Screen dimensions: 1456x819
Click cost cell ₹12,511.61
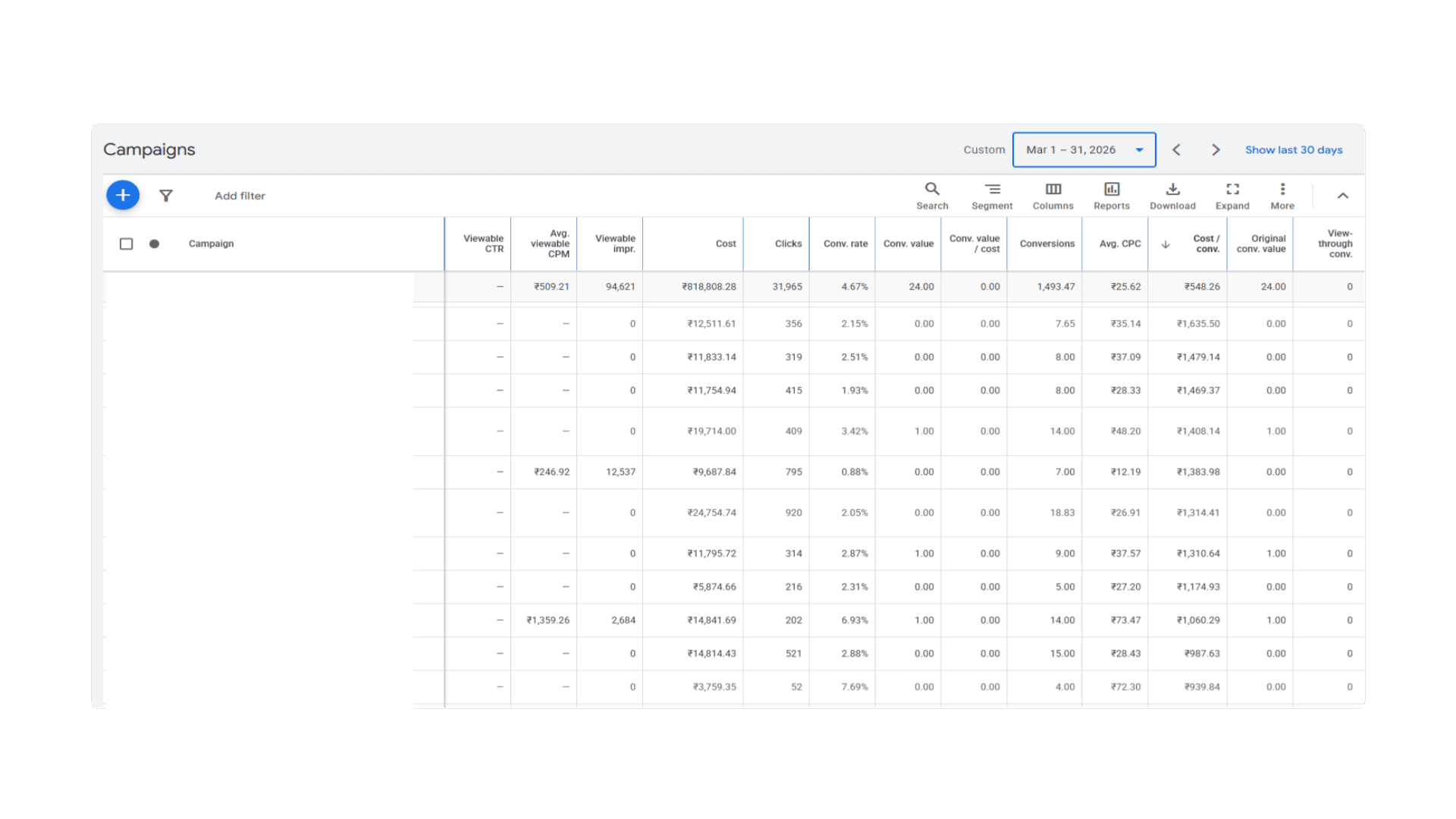pyautogui.click(x=711, y=324)
